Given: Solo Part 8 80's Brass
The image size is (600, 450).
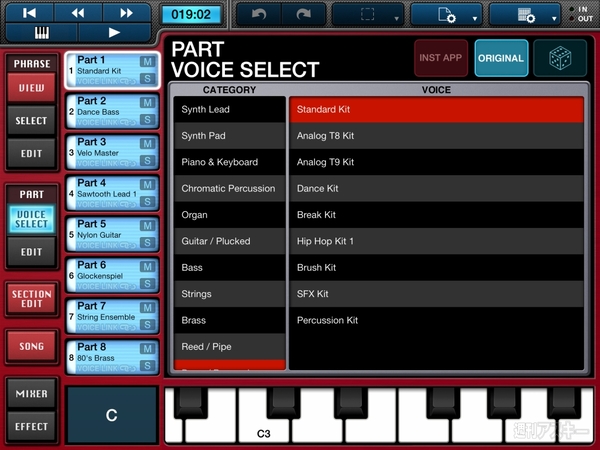Looking at the screenshot, I should pyautogui.click(x=147, y=366).
